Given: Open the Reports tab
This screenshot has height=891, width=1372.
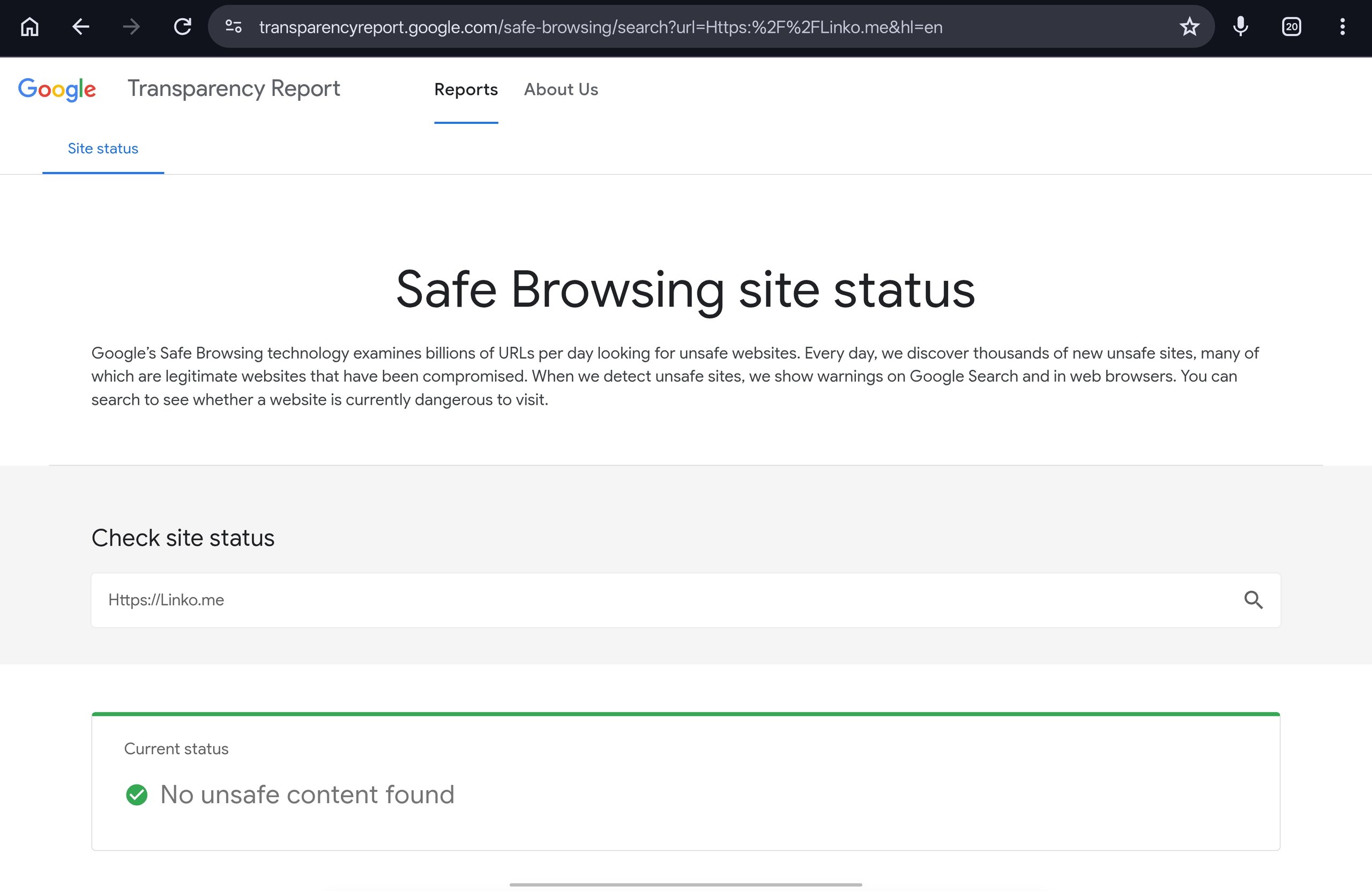Looking at the screenshot, I should tap(466, 90).
